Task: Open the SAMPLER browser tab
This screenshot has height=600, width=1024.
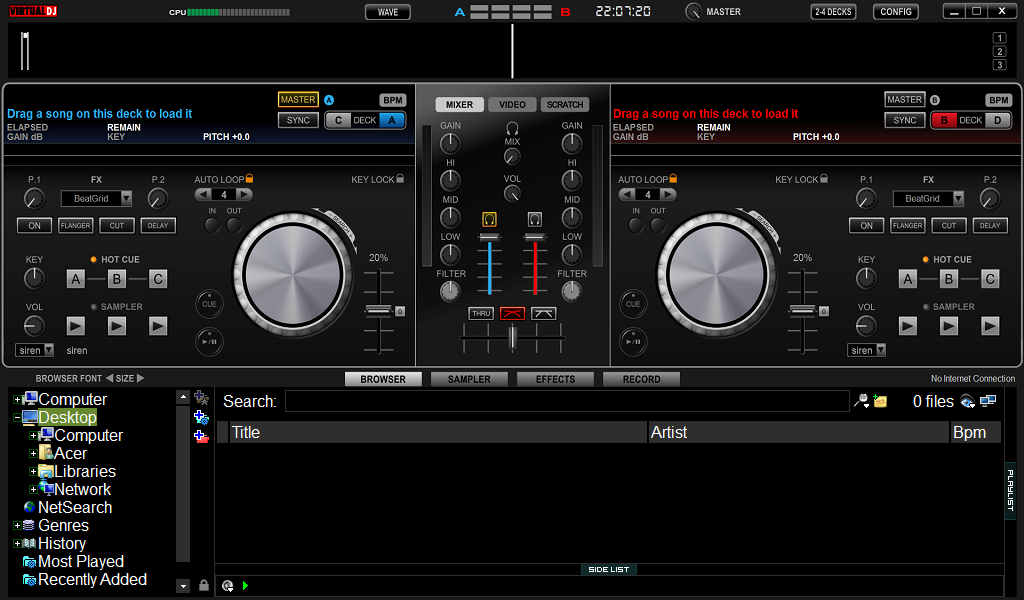Action: 469,379
